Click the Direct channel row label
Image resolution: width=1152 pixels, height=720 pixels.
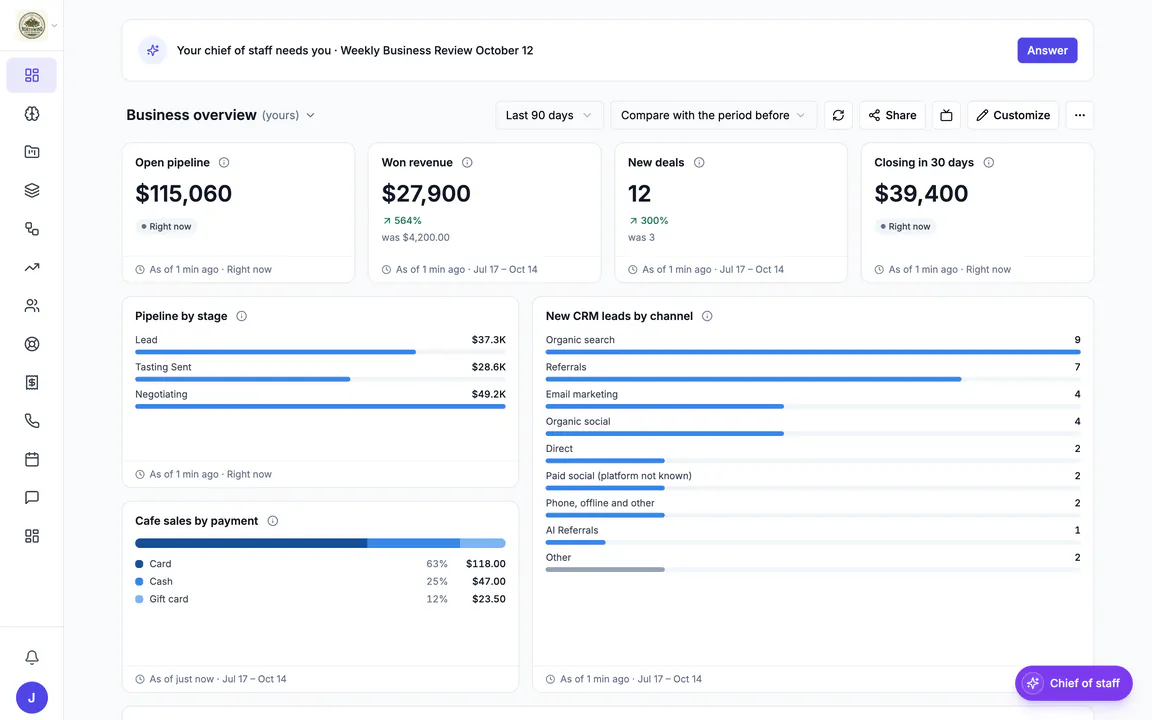click(559, 449)
